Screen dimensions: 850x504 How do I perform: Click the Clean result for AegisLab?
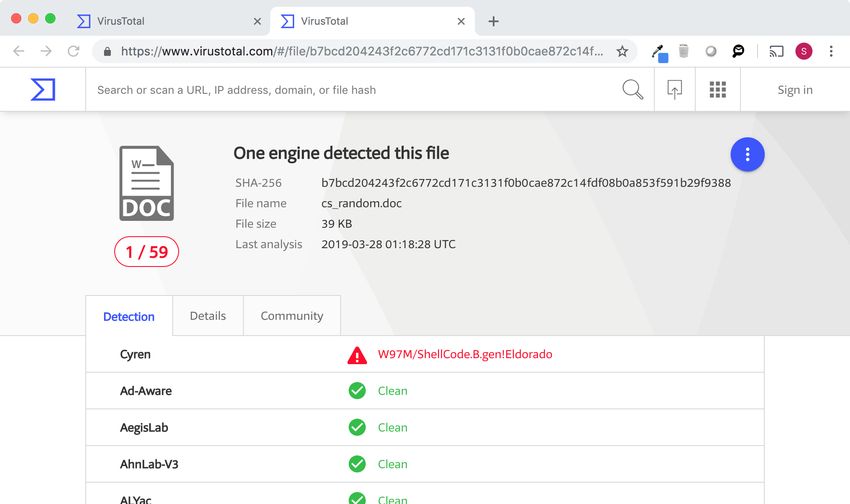tap(392, 428)
